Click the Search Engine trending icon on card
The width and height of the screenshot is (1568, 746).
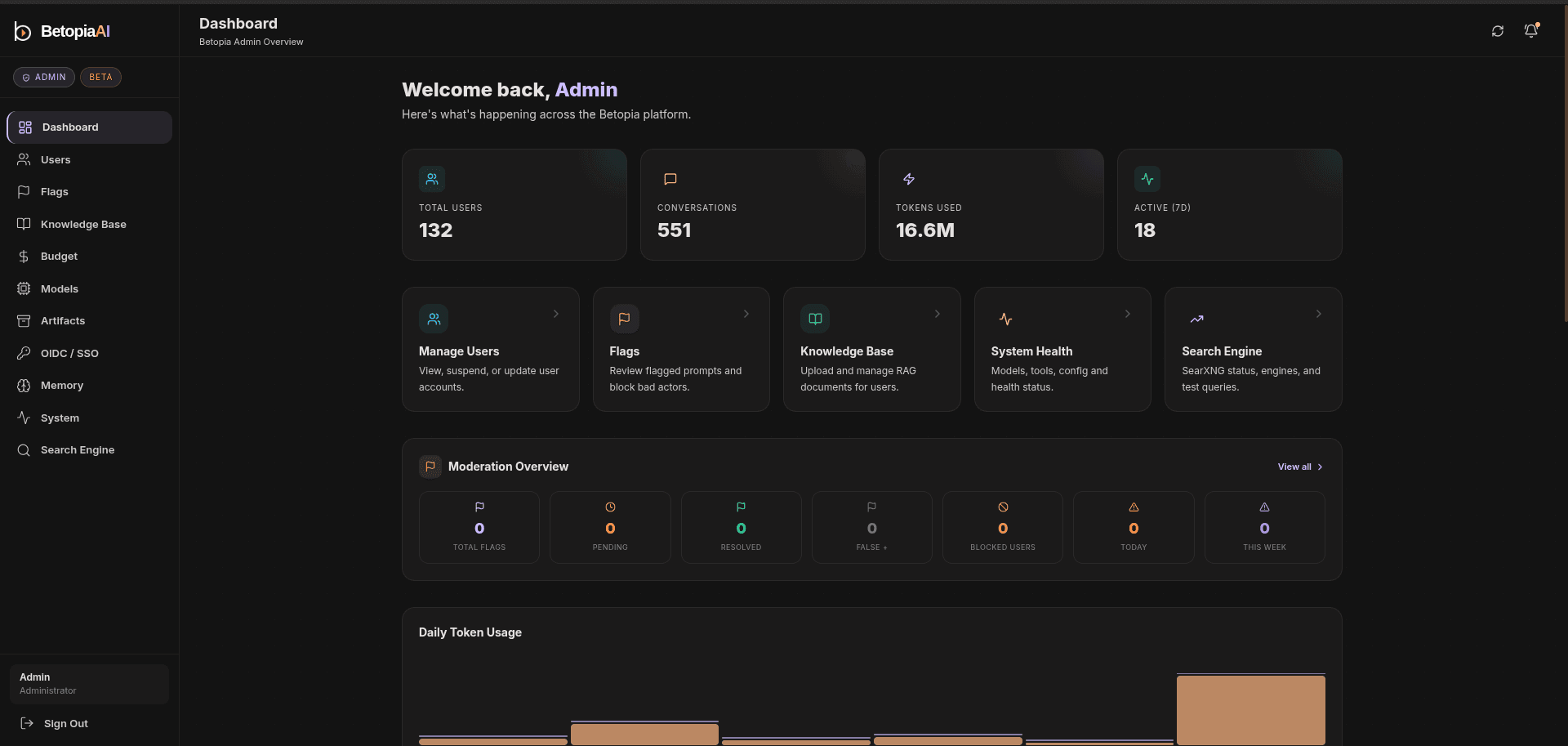point(1196,319)
